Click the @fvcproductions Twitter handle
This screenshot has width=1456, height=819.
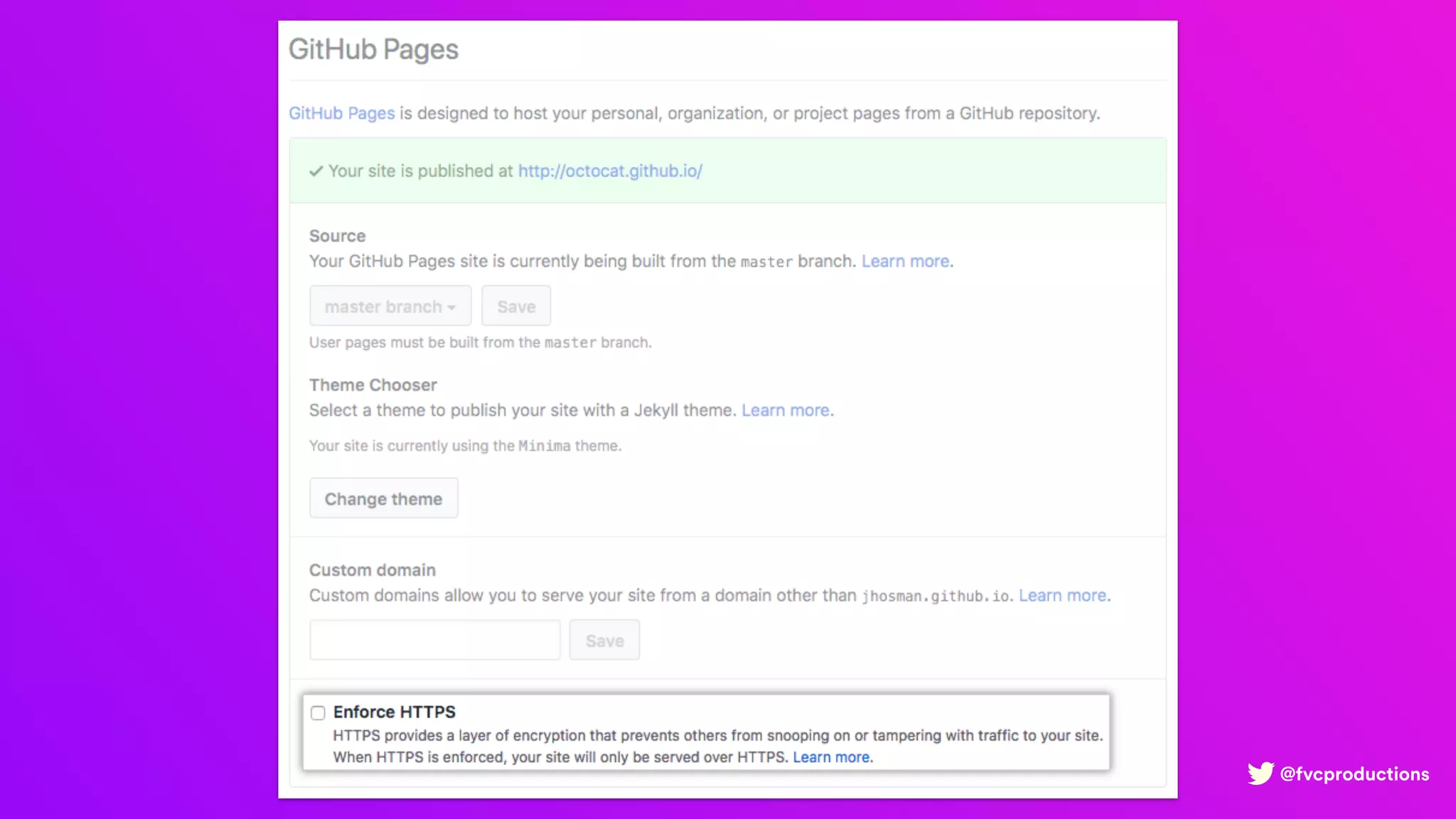click(x=1354, y=774)
